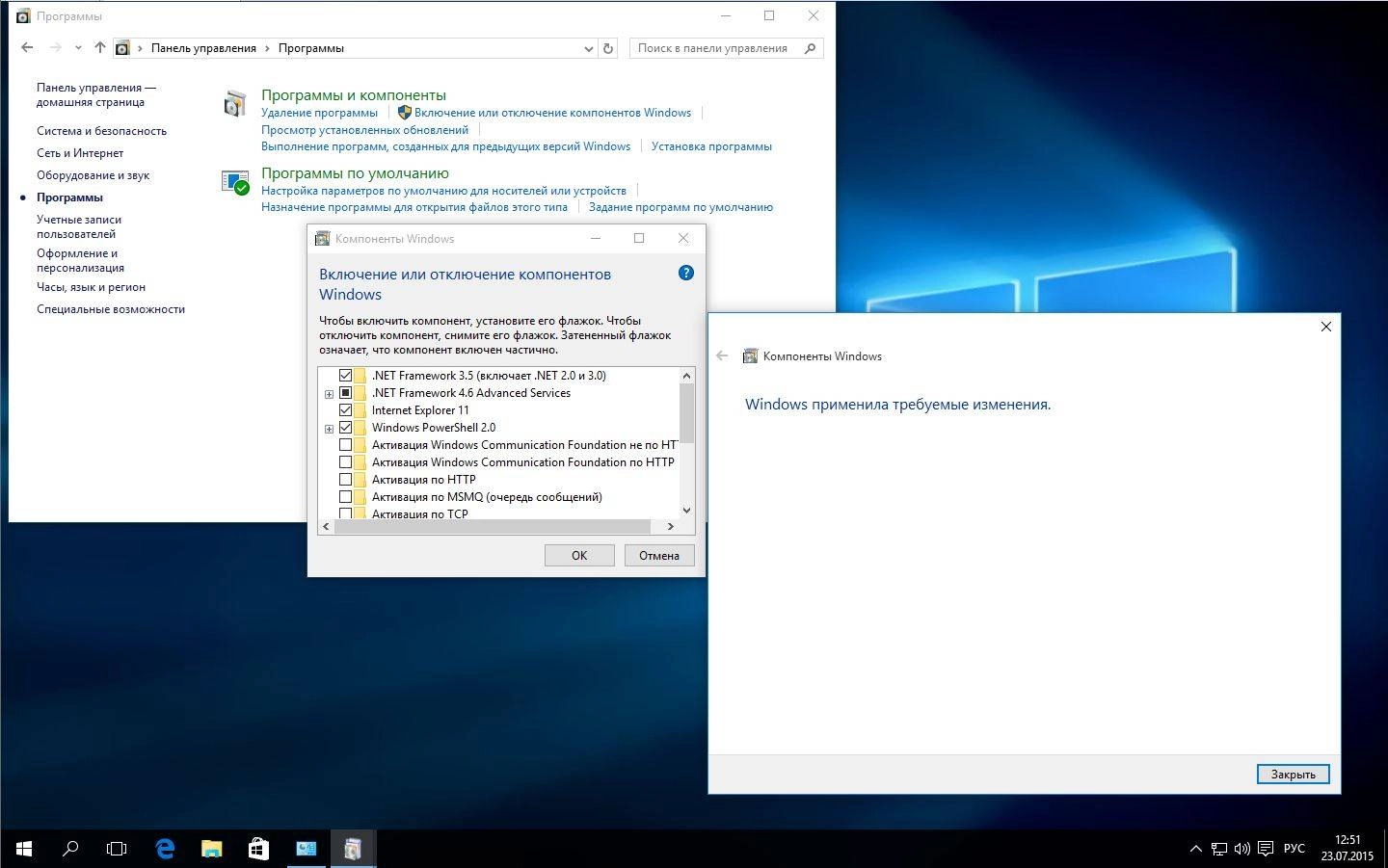Go up one level with Up arrow
Screen dimensions: 1388x868
(x=100, y=47)
